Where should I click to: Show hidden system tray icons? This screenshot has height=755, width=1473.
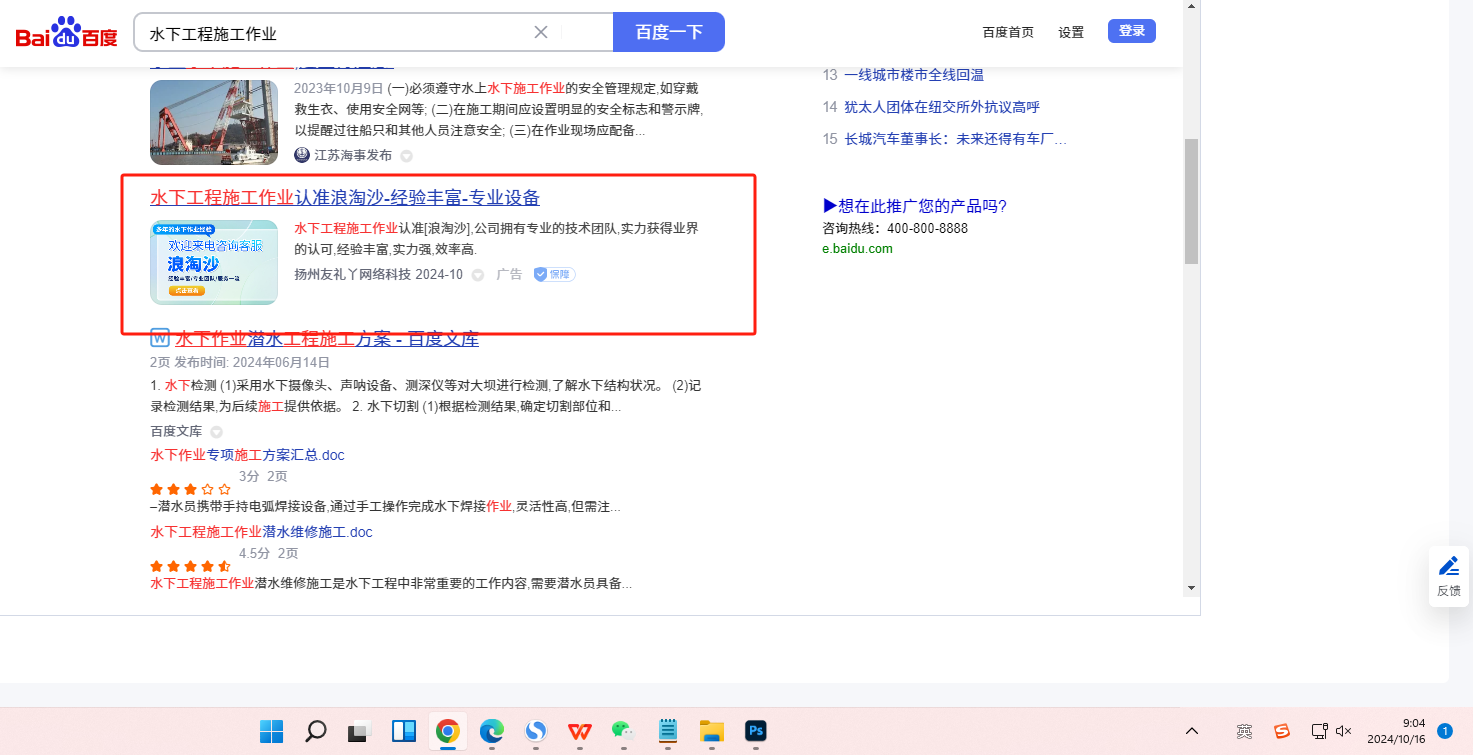click(1191, 731)
